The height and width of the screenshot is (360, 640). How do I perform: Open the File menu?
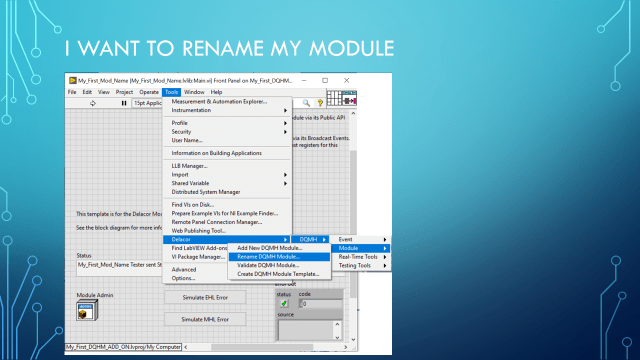tap(72, 92)
